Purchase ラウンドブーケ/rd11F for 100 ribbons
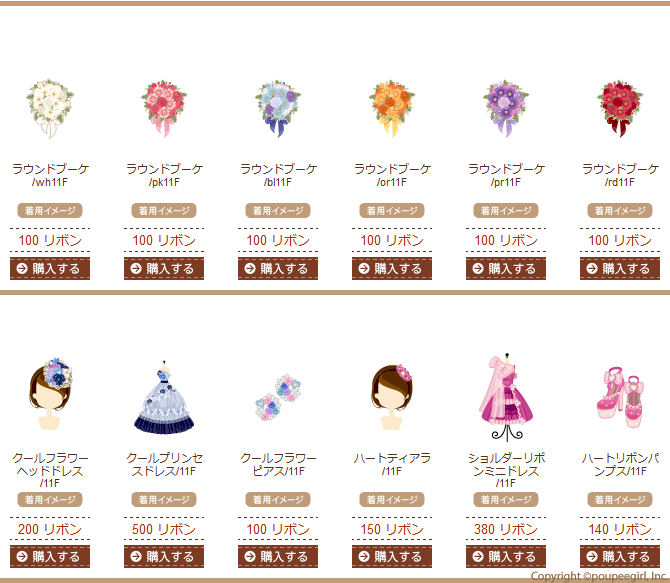The height and width of the screenshot is (583, 670). pos(620,268)
